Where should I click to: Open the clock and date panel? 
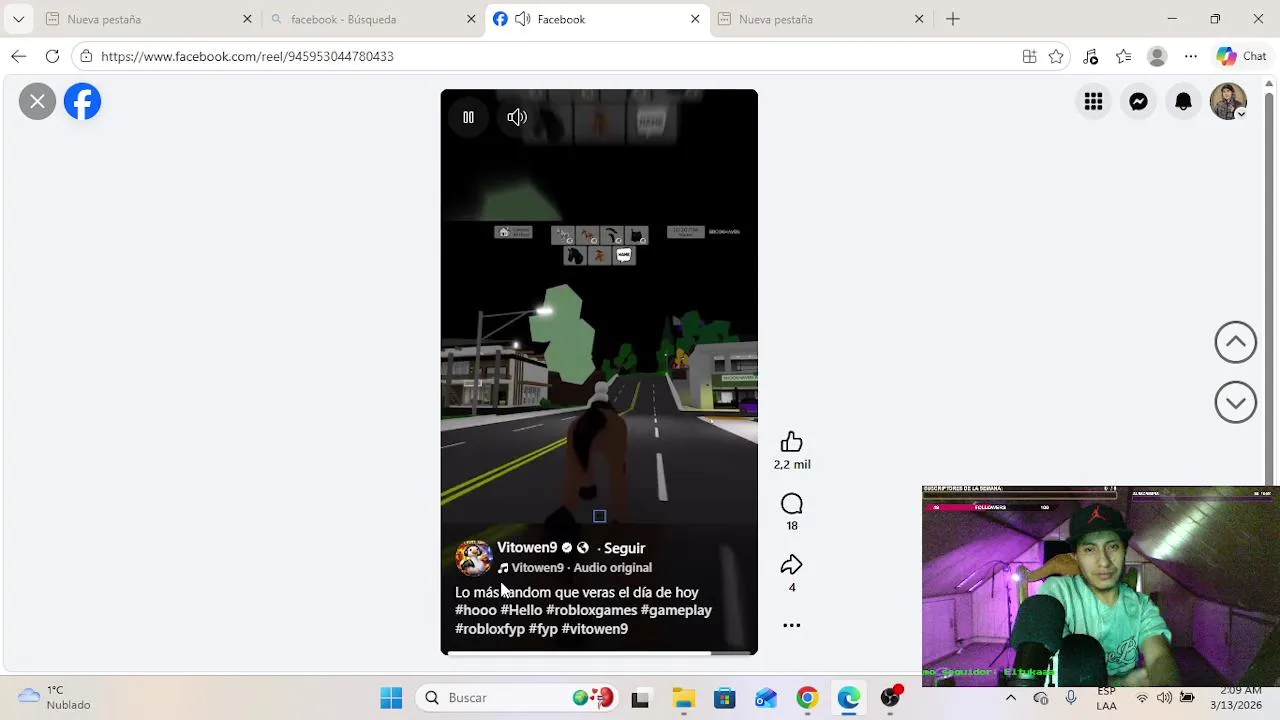(1235, 698)
